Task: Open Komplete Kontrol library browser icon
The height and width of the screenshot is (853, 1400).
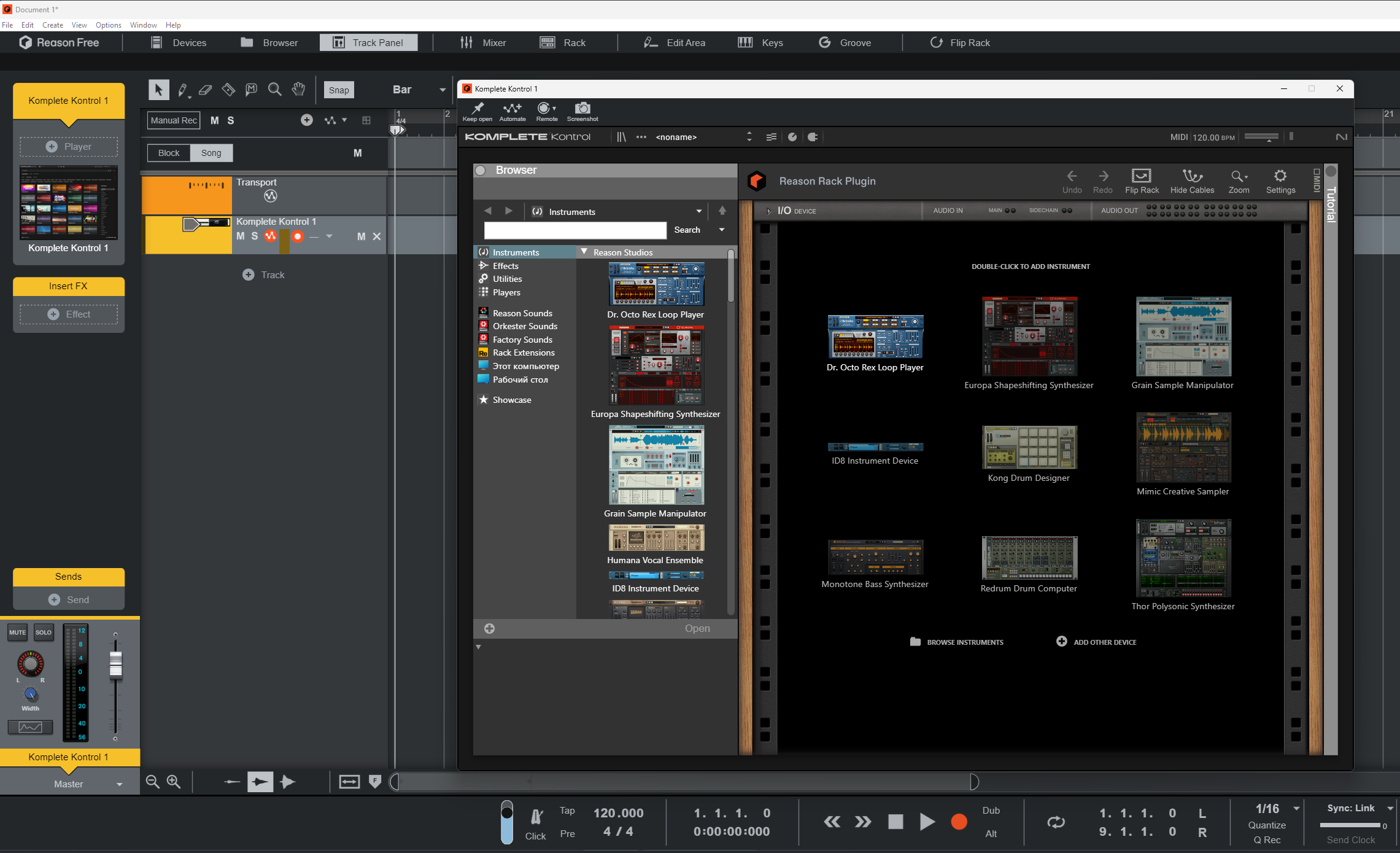Action: click(621, 137)
